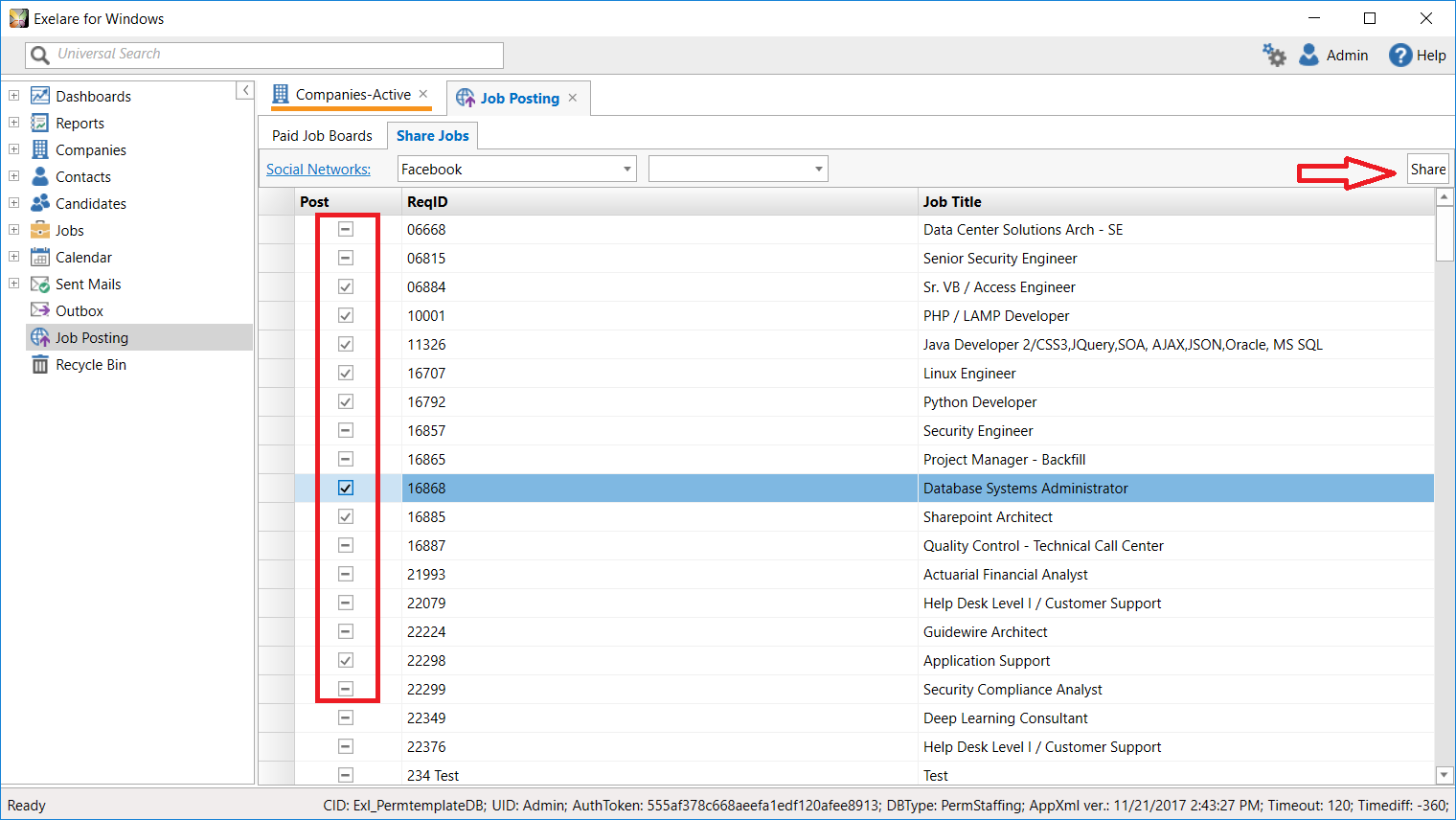Click the vertical scrollbar up arrow
This screenshot has height=820, width=1456.
(x=1445, y=196)
